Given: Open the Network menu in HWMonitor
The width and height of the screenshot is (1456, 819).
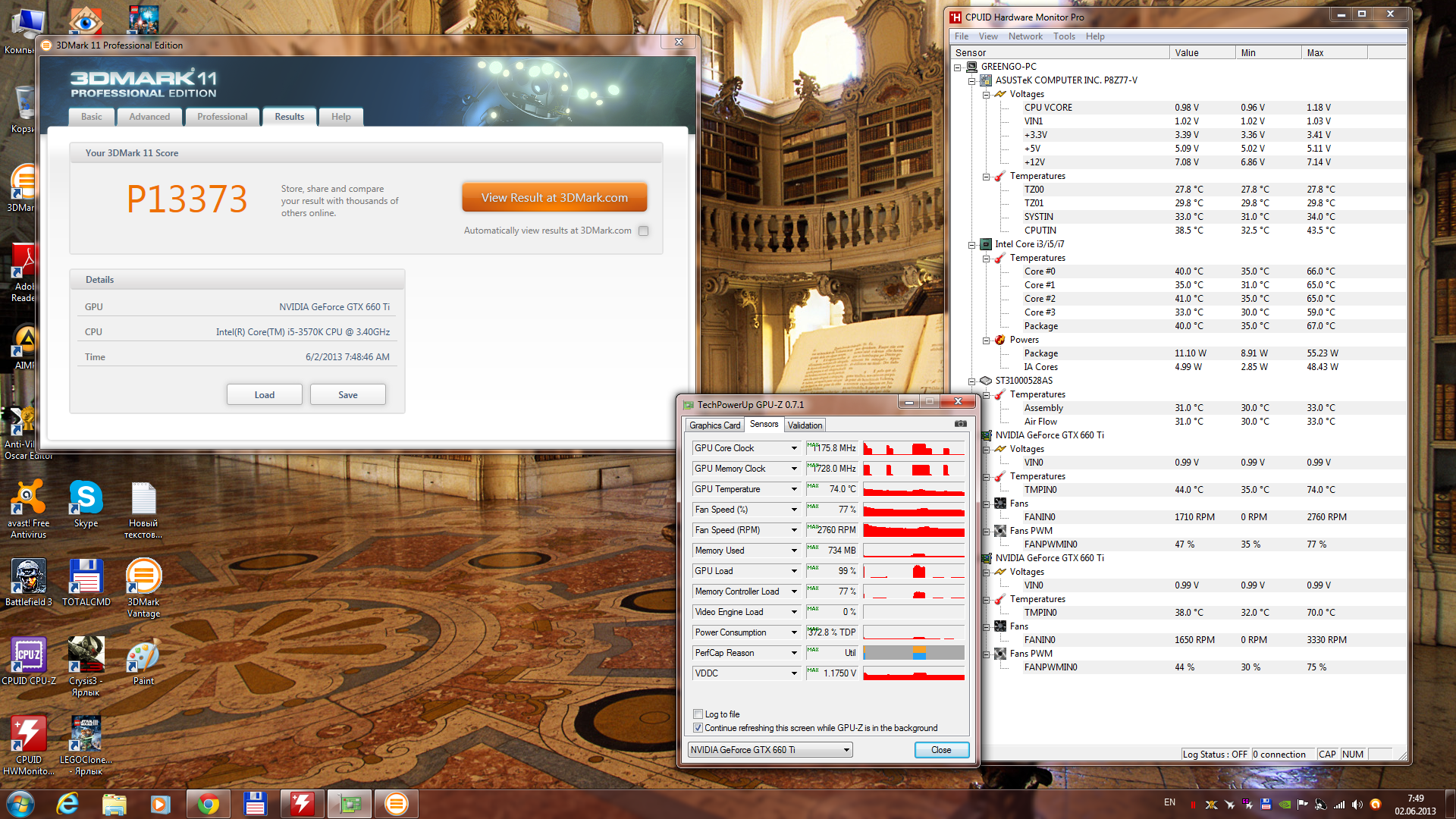Looking at the screenshot, I should (x=1025, y=36).
